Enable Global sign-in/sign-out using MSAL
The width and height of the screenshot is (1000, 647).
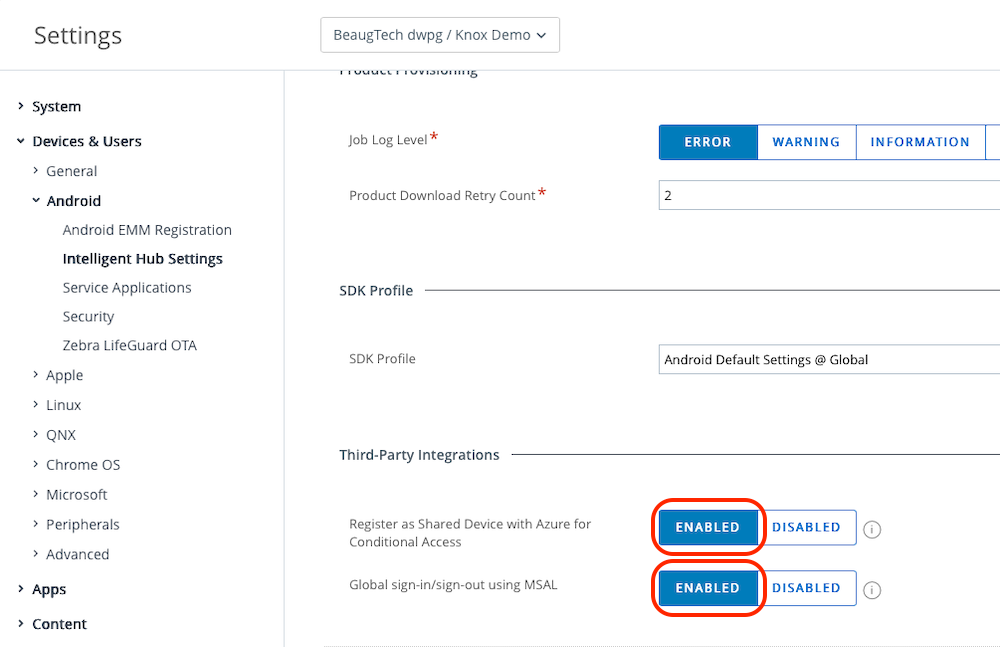708,588
